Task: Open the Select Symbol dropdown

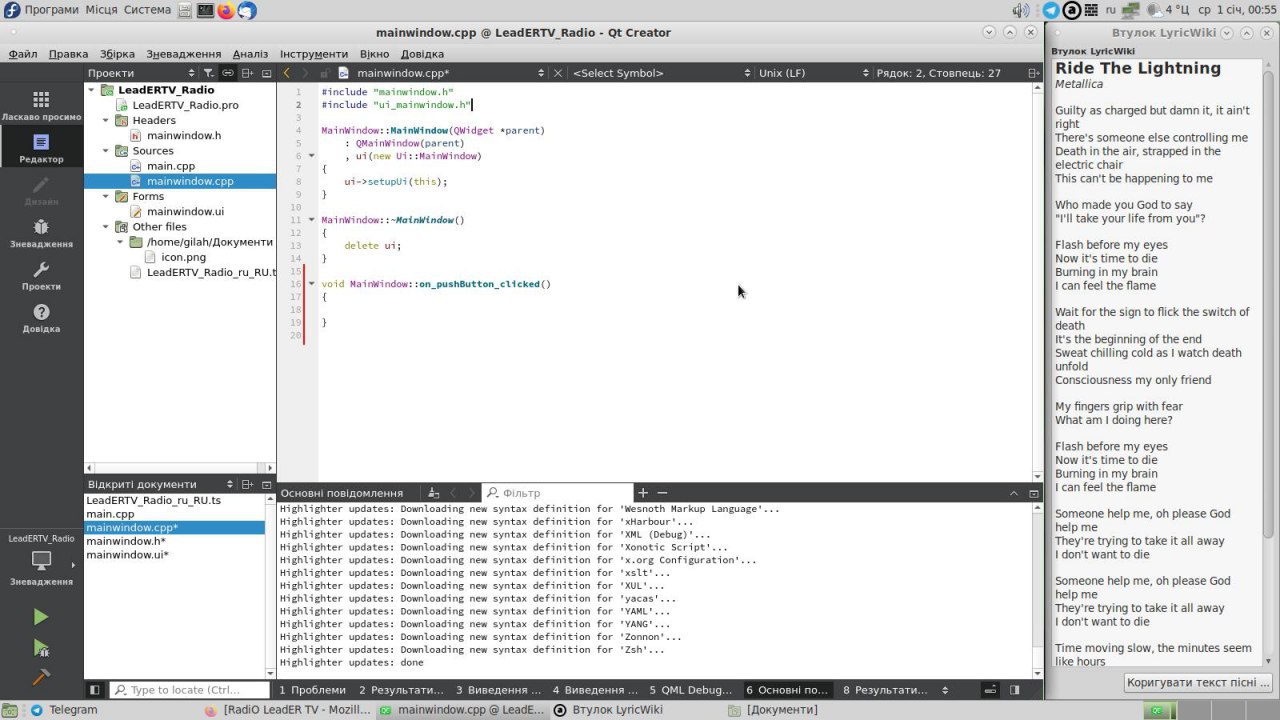Action: pyautogui.click(x=661, y=73)
